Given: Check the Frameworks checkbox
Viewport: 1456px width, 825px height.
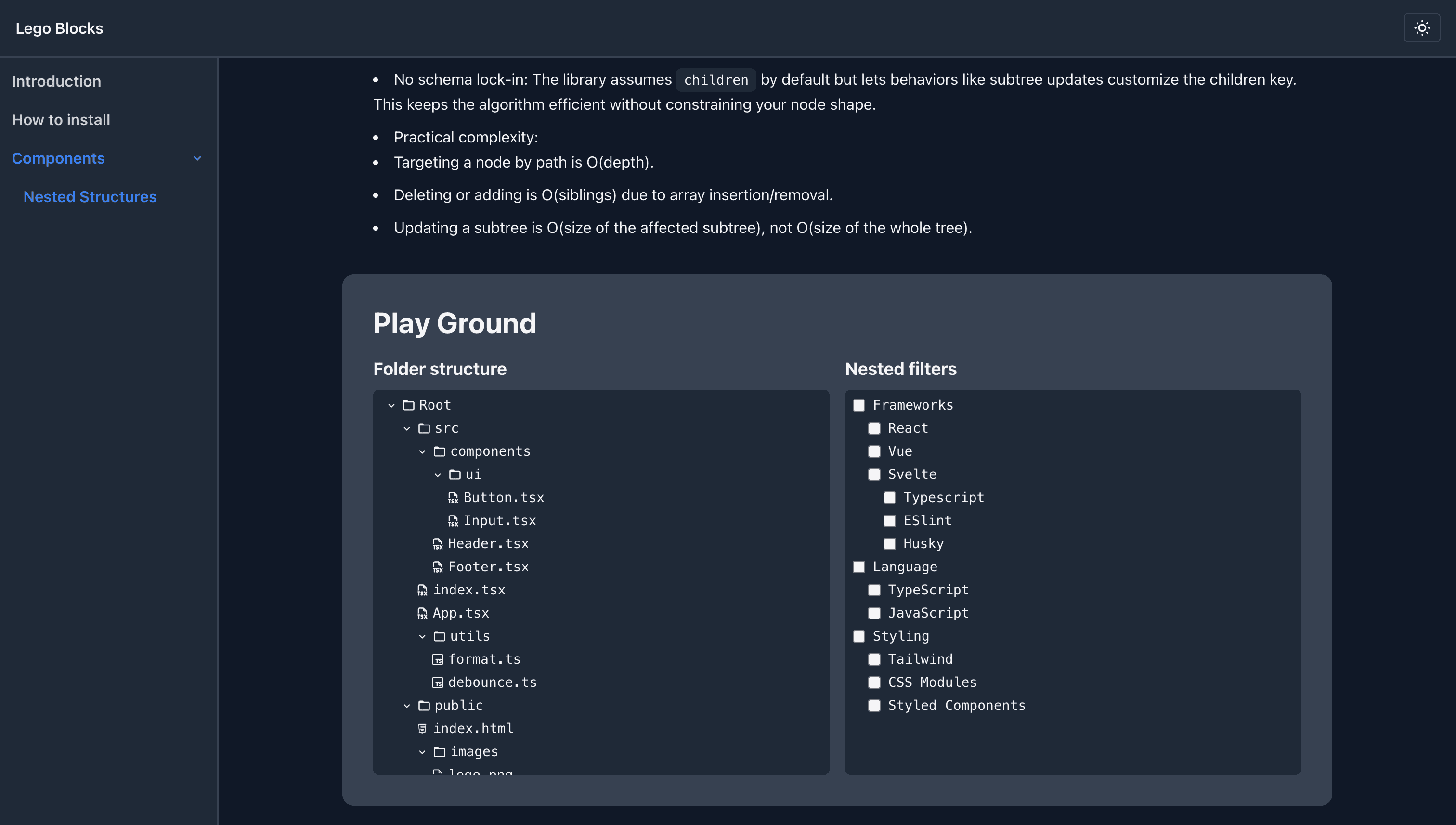Looking at the screenshot, I should (x=859, y=405).
